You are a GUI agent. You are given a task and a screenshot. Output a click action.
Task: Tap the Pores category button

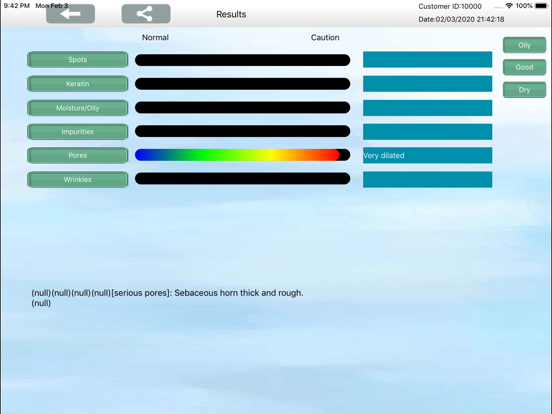[x=77, y=155]
